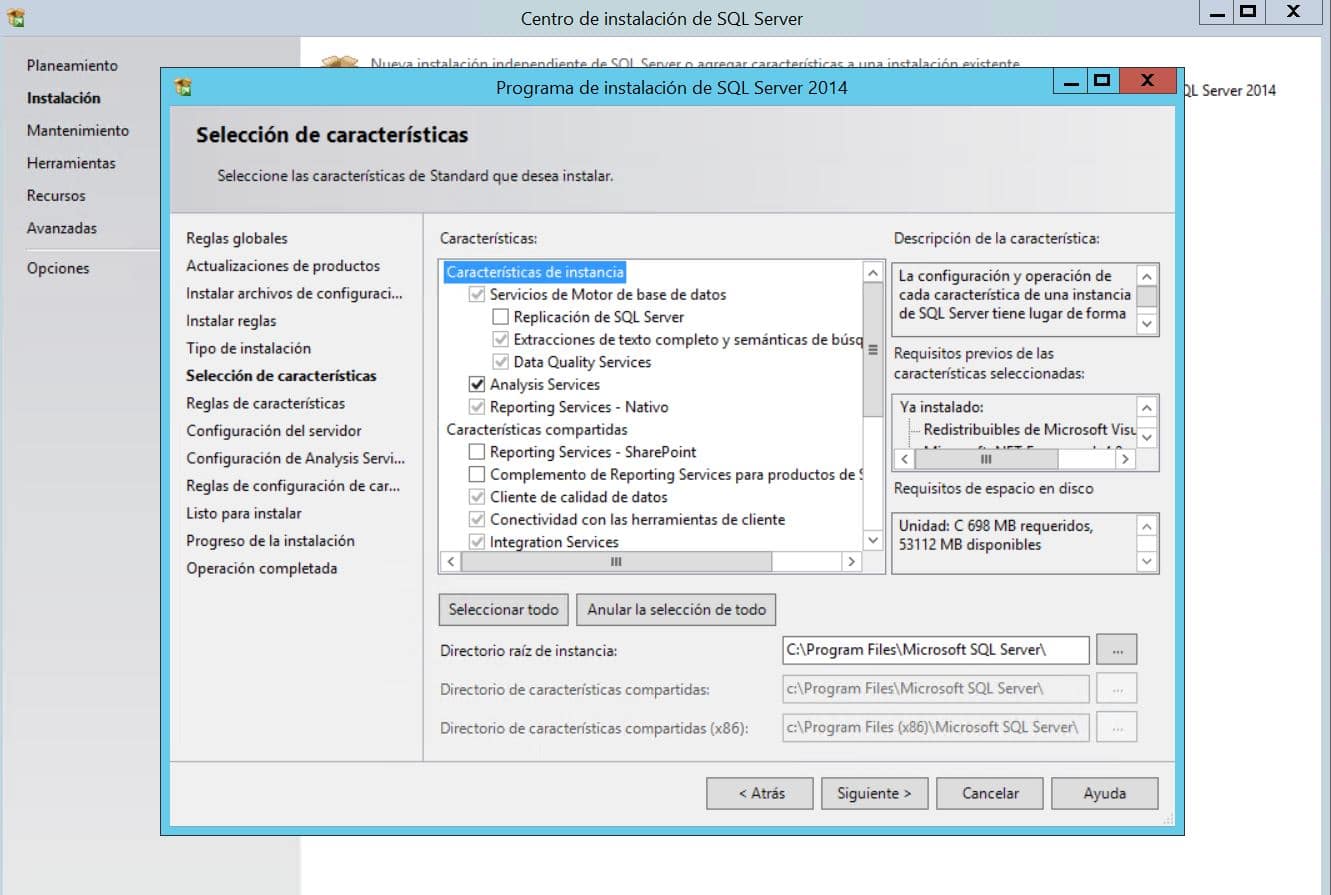This screenshot has width=1331, height=895.
Task: Open Mantenimiento in the installation center sidebar
Action: [x=78, y=131]
